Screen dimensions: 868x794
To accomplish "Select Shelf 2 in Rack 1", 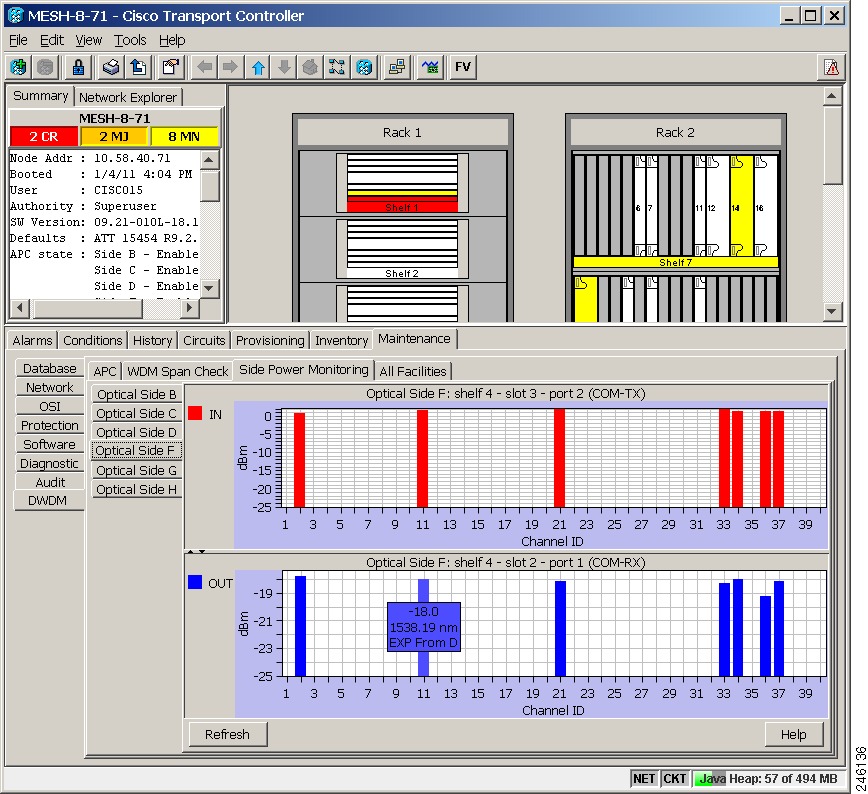I will [x=402, y=250].
